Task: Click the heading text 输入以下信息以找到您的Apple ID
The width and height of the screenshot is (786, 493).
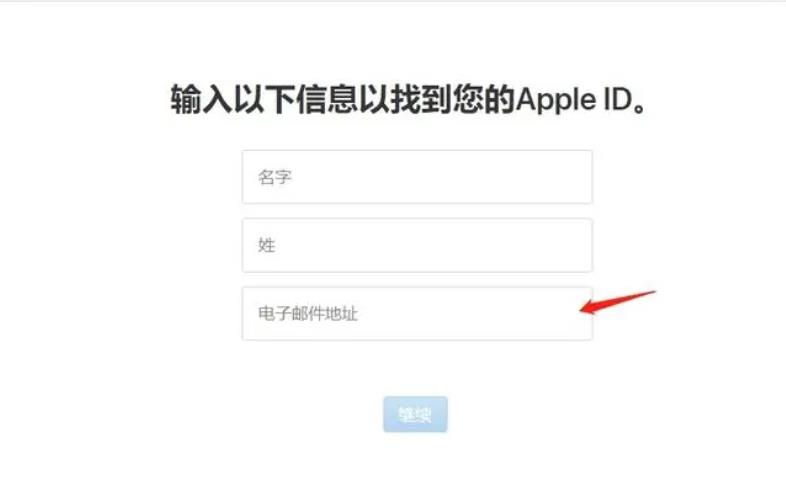Action: pyautogui.click(x=409, y=99)
